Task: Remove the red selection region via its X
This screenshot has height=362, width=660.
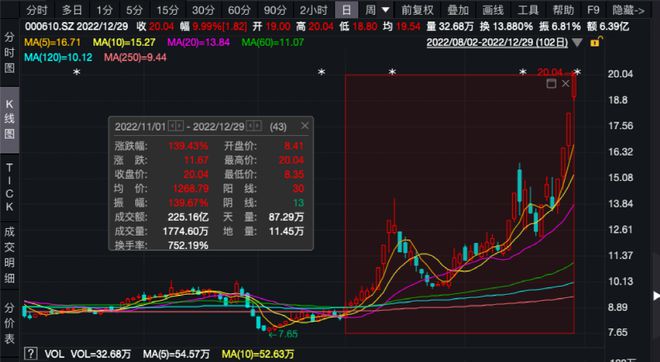Action: 566,83
